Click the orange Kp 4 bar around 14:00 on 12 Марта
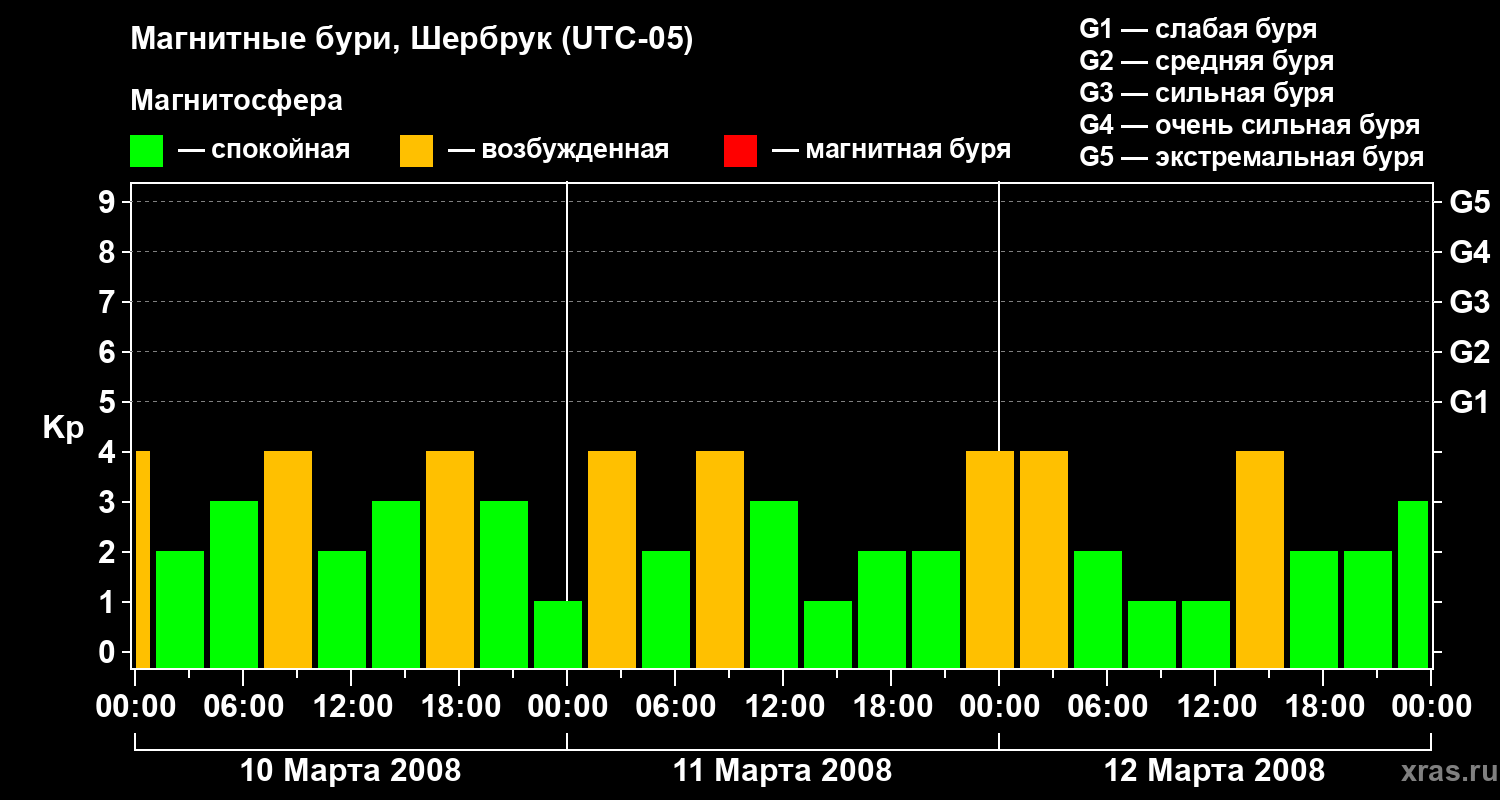Screen dimensions: 1500x800 point(1260,559)
